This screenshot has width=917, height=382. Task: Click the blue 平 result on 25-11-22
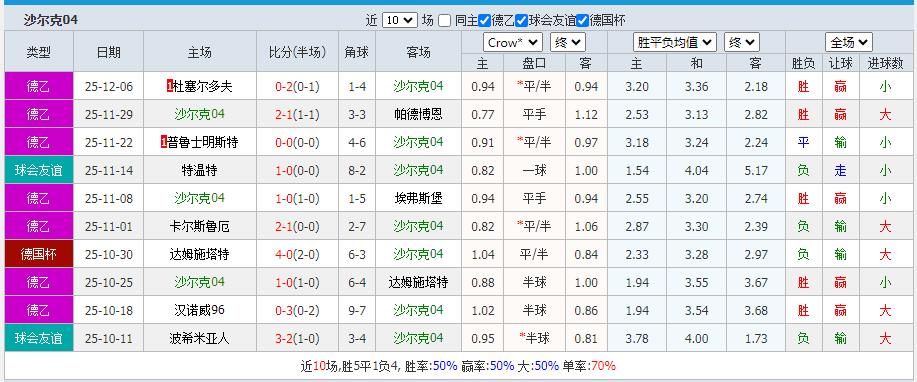point(803,142)
